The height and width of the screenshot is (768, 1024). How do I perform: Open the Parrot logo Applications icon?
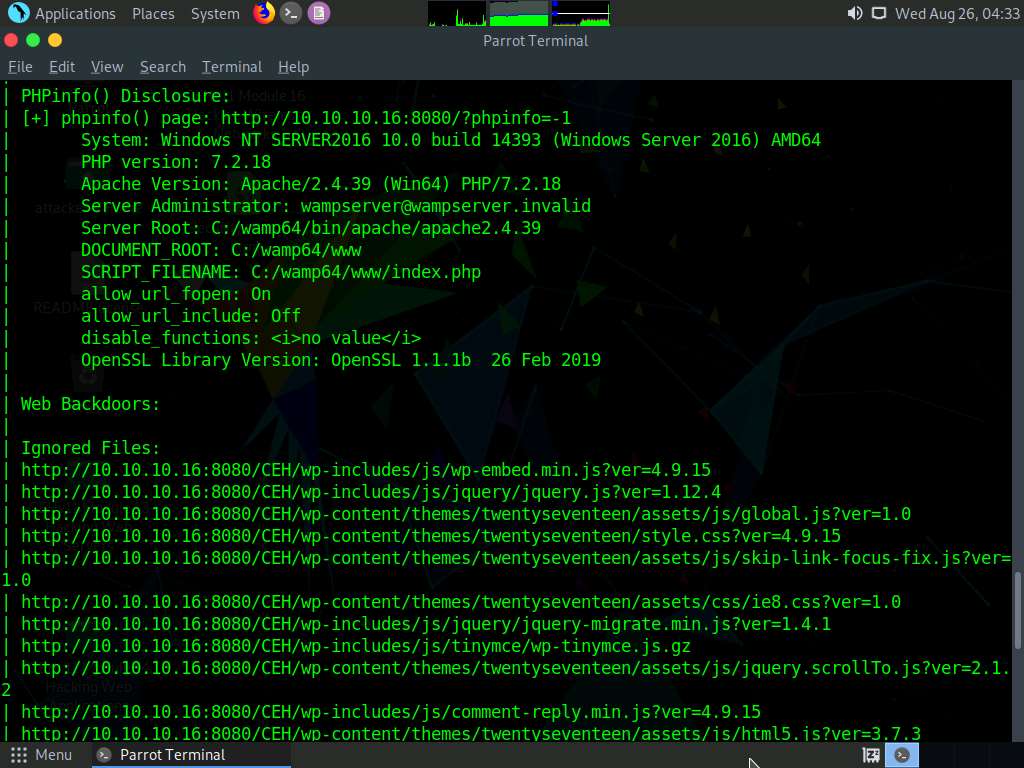tap(18, 13)
